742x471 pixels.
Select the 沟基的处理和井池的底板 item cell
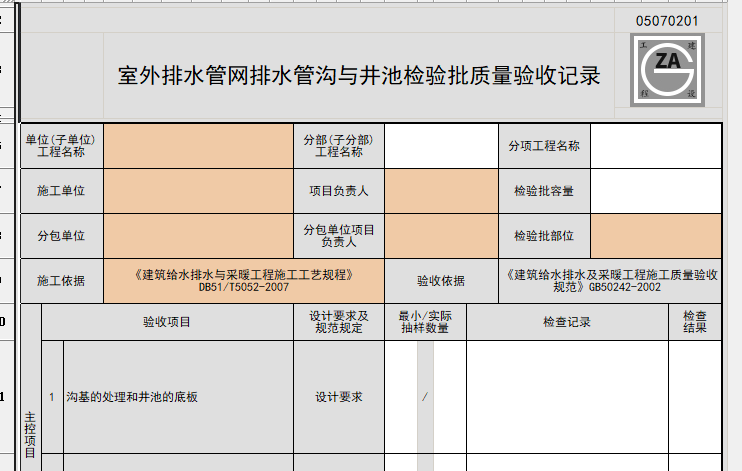tap(178, 397)
